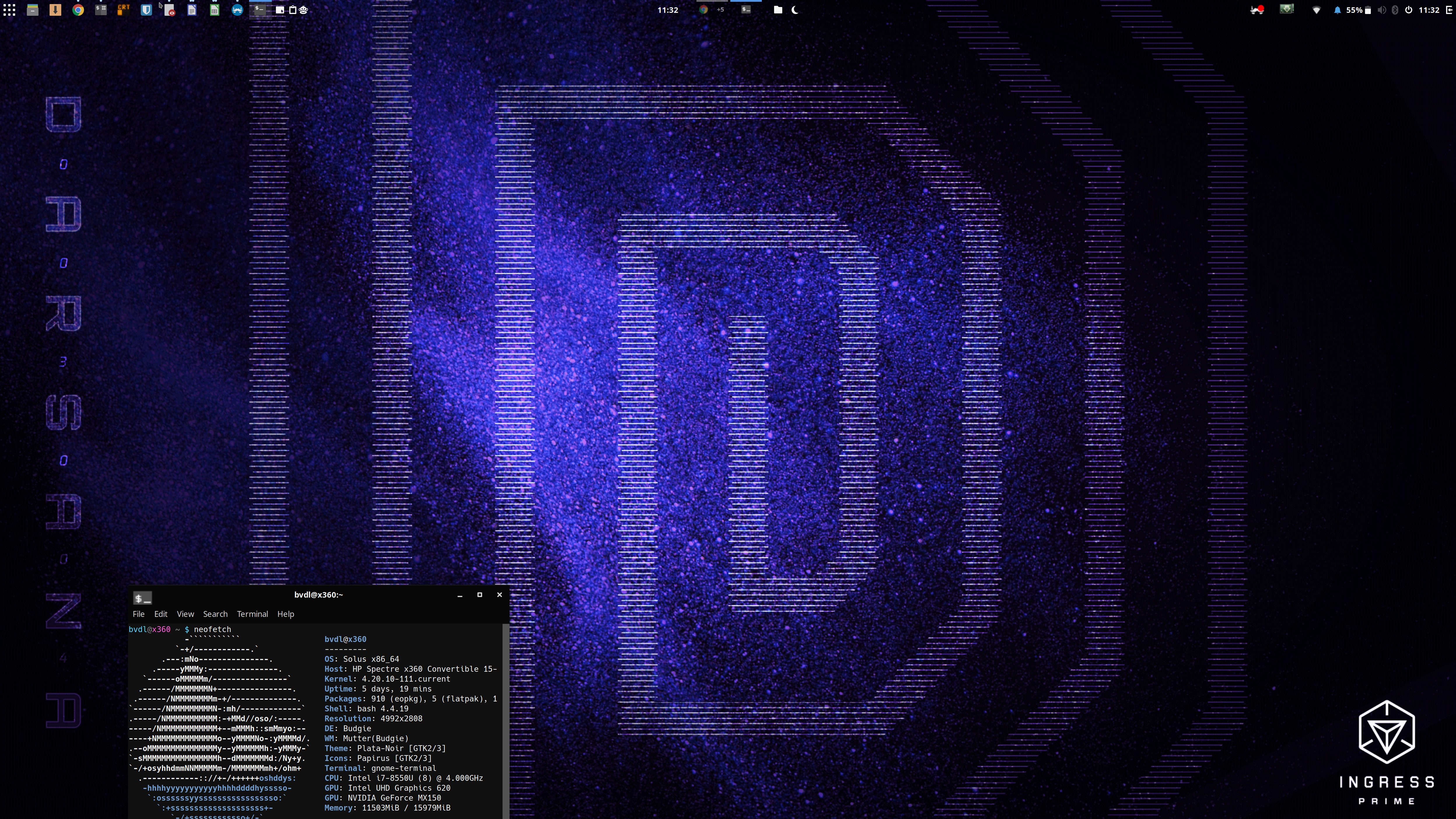Close the bvdl@x360 terminal window
Screen dimensions: 1456x819
(x=499, y=595)
